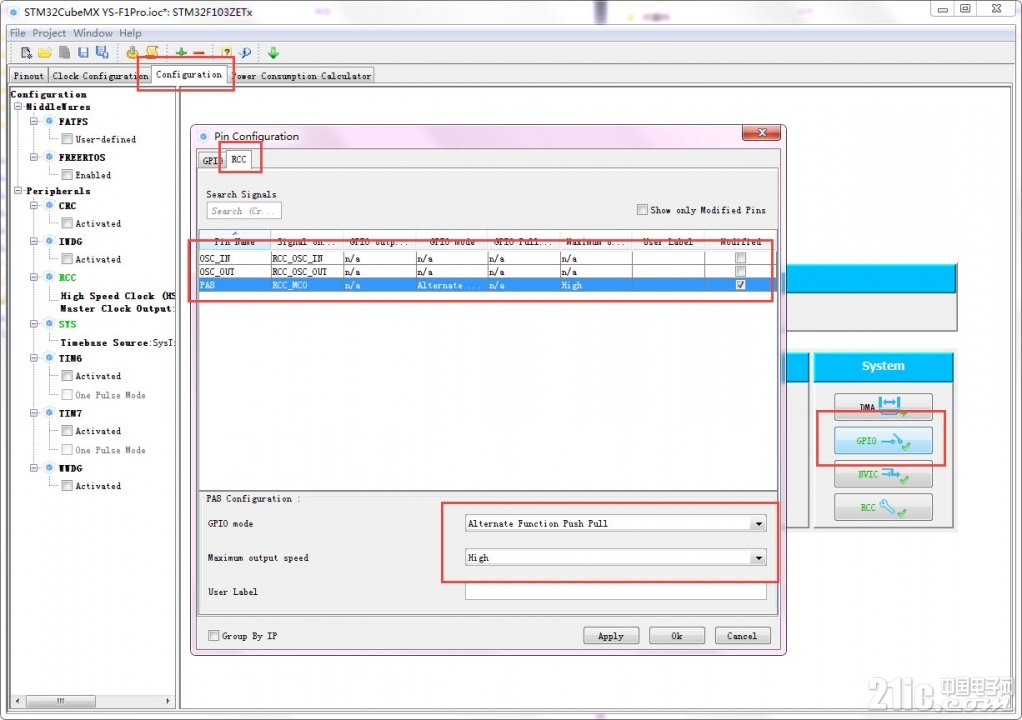Collapse the MiddleWares tree node
1022x720 pixels.
[18, 106]
